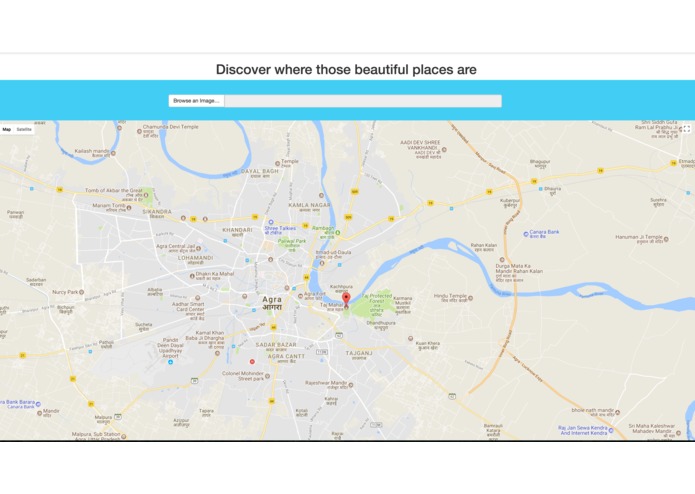Click the Agra Fort label
This screenshot has width=695, height=494.
coord(315,294)
